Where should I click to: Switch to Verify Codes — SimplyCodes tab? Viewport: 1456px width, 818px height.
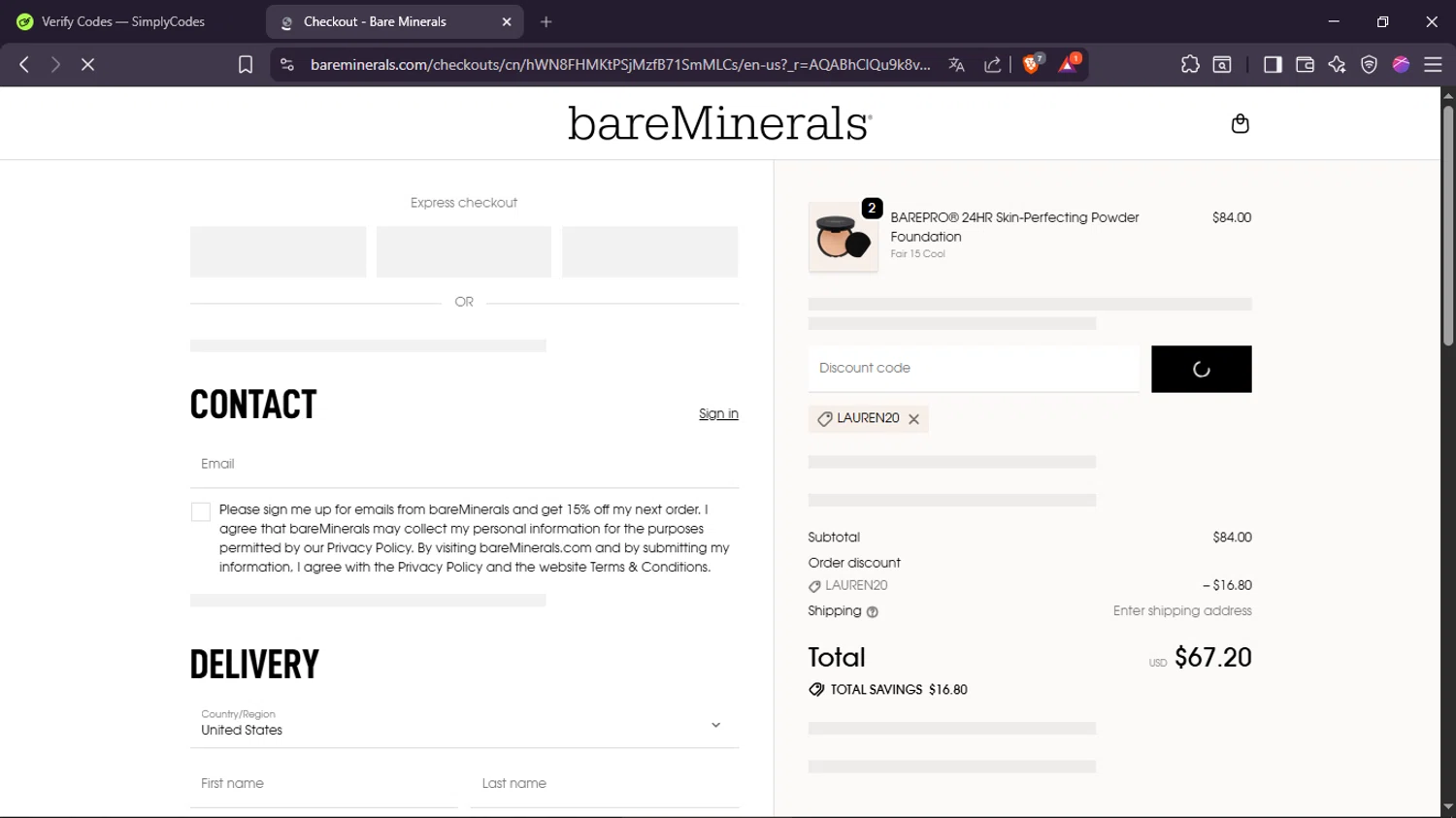coord(123,21)
